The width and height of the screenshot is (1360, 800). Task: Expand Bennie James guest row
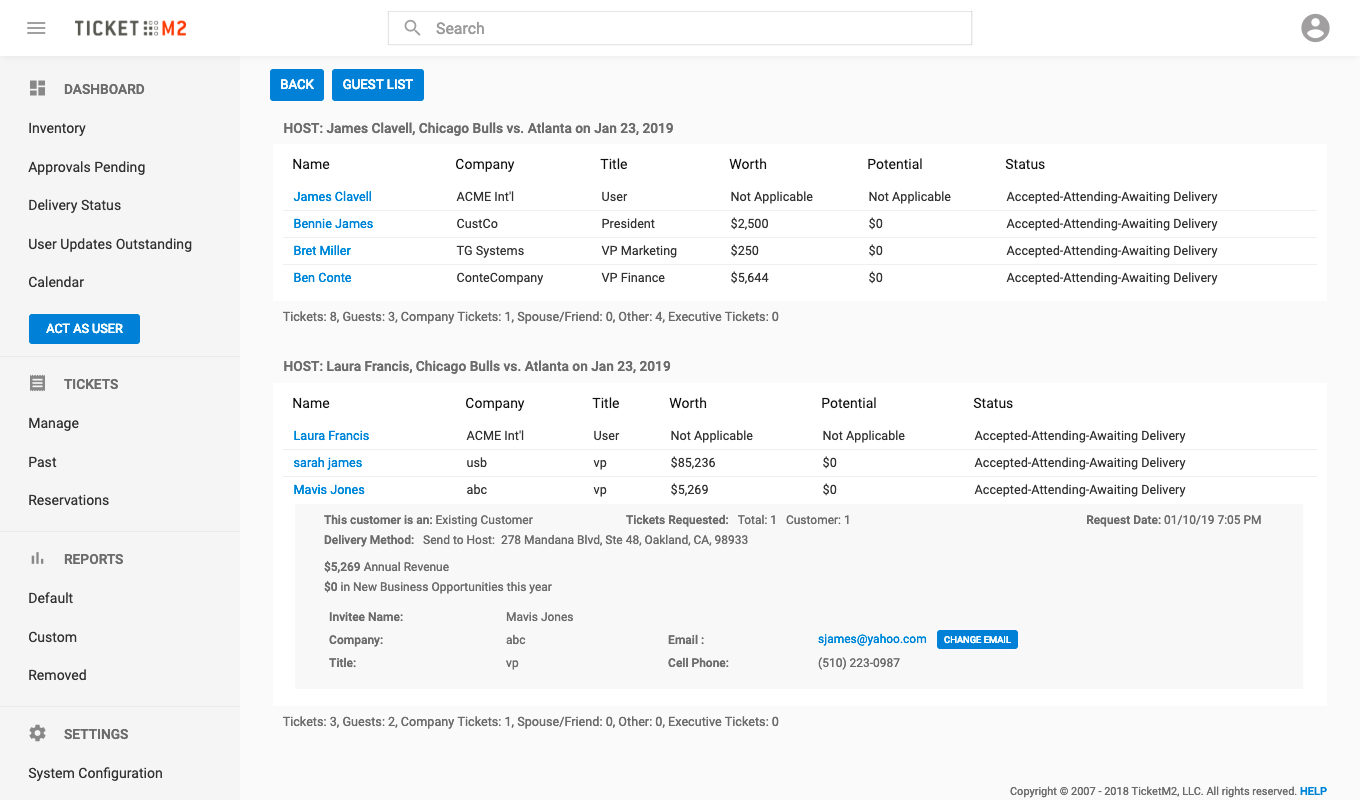[333, 224]
